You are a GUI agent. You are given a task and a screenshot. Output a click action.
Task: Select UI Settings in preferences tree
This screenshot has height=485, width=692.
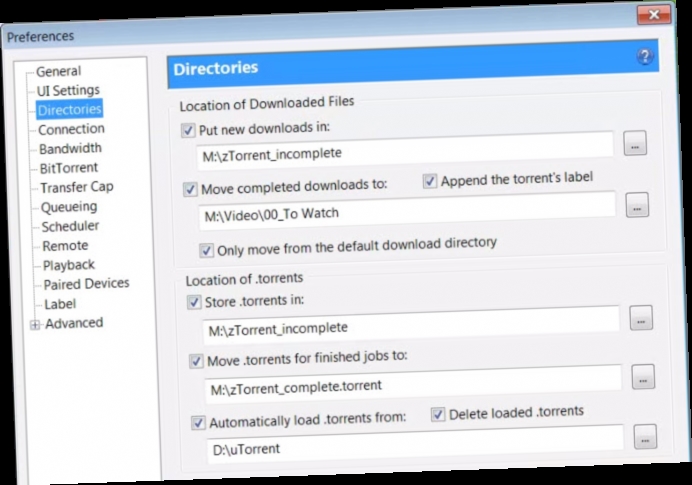click(x=68, y=90)
